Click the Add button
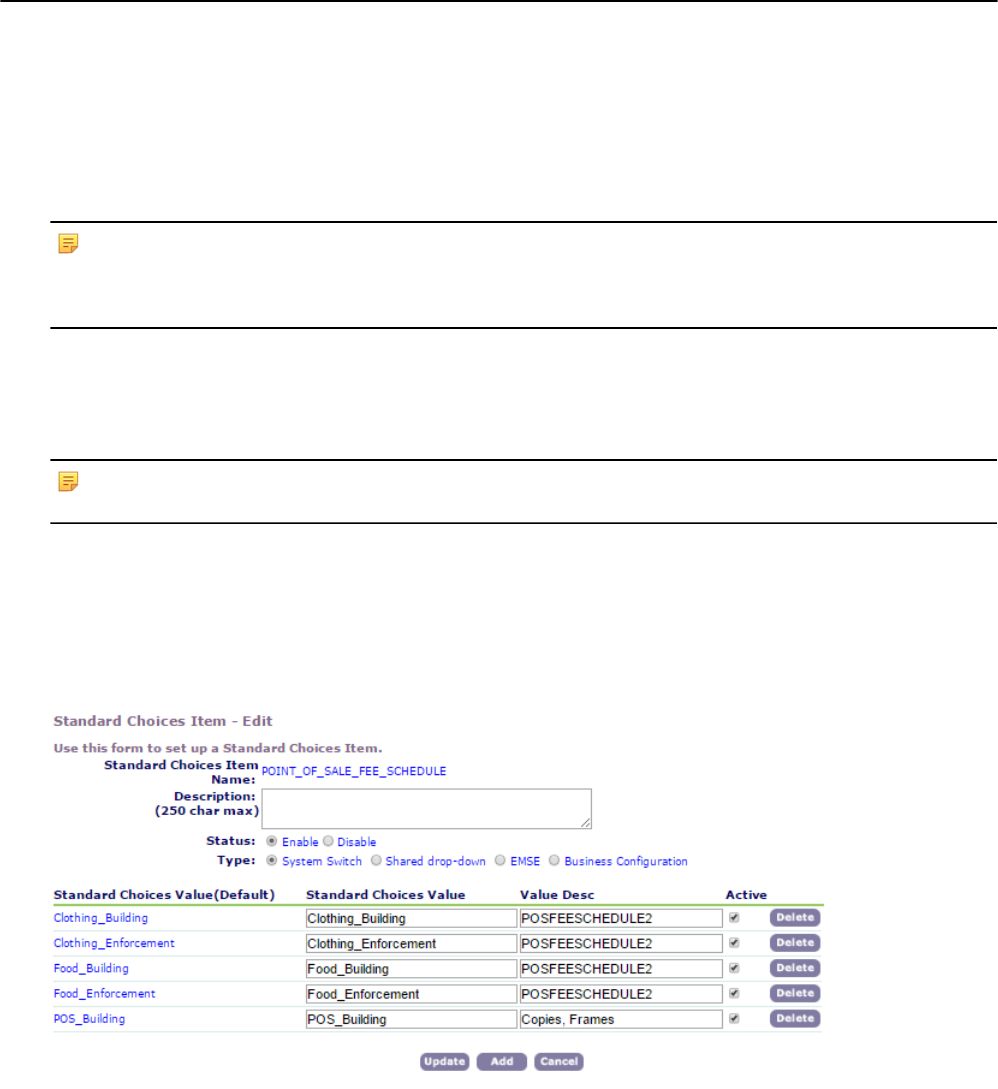The height and width of the screenshot is (1089, 998). click(x=501, y=1061)
